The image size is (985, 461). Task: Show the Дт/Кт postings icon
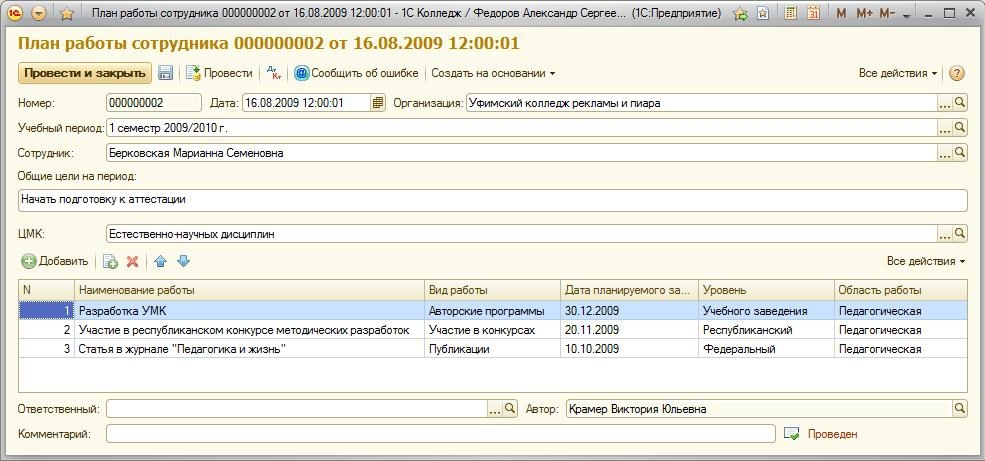[x=274, y=73]
